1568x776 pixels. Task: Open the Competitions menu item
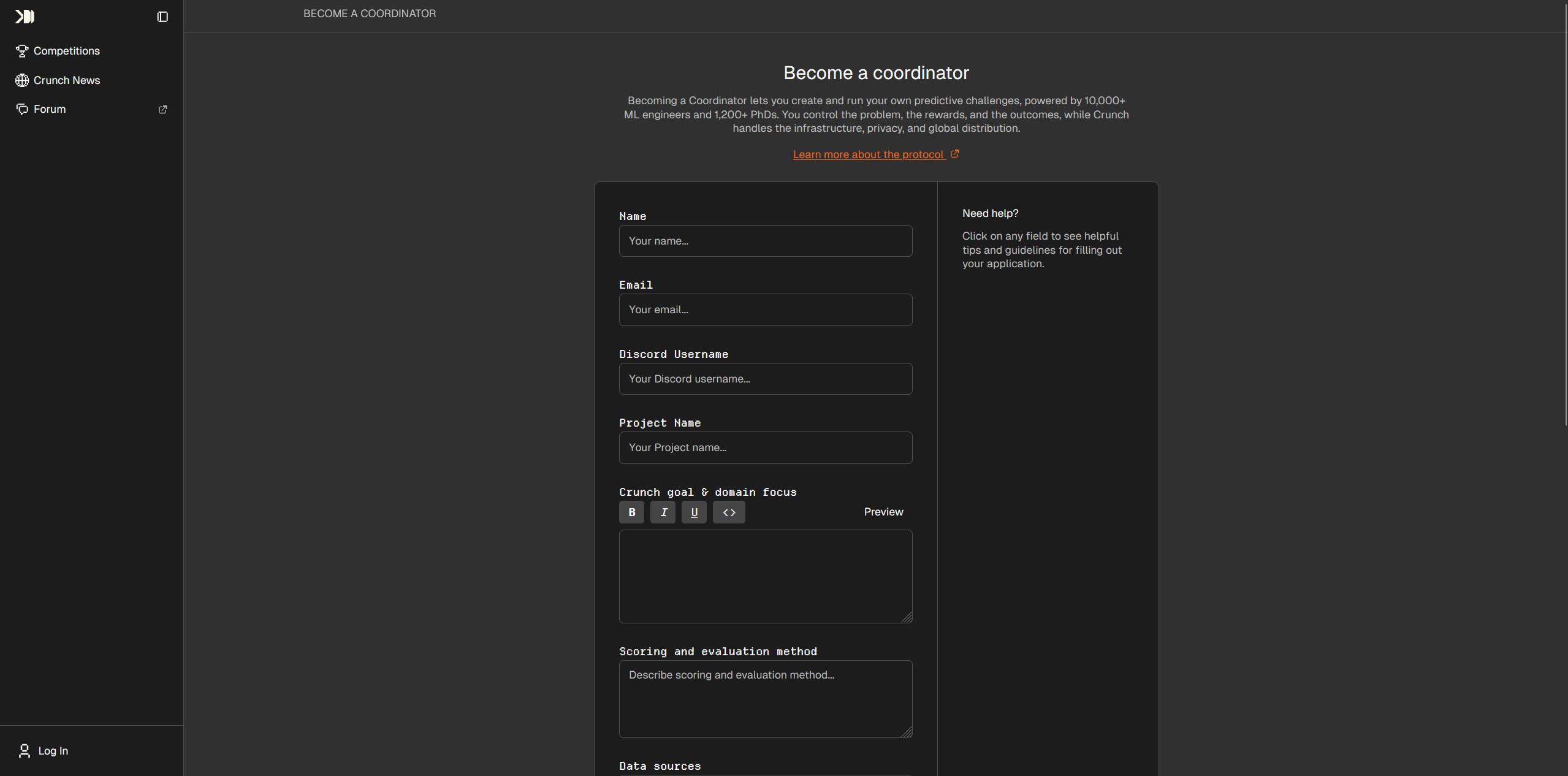pyautogui.click(x=66, y=51)
